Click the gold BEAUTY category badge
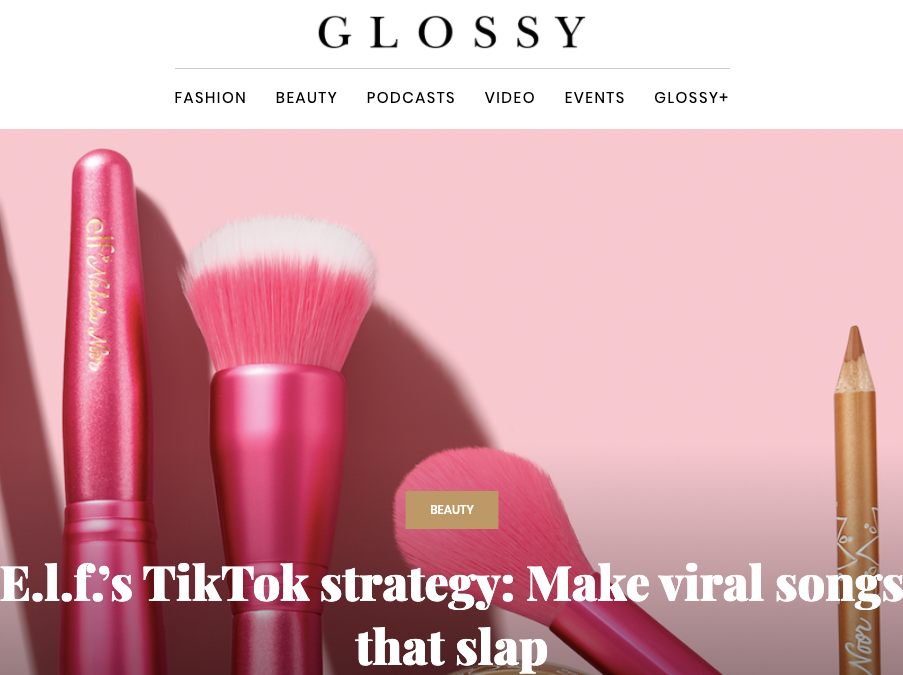This screenshot has width=903, height=675. tap(452, 510)
